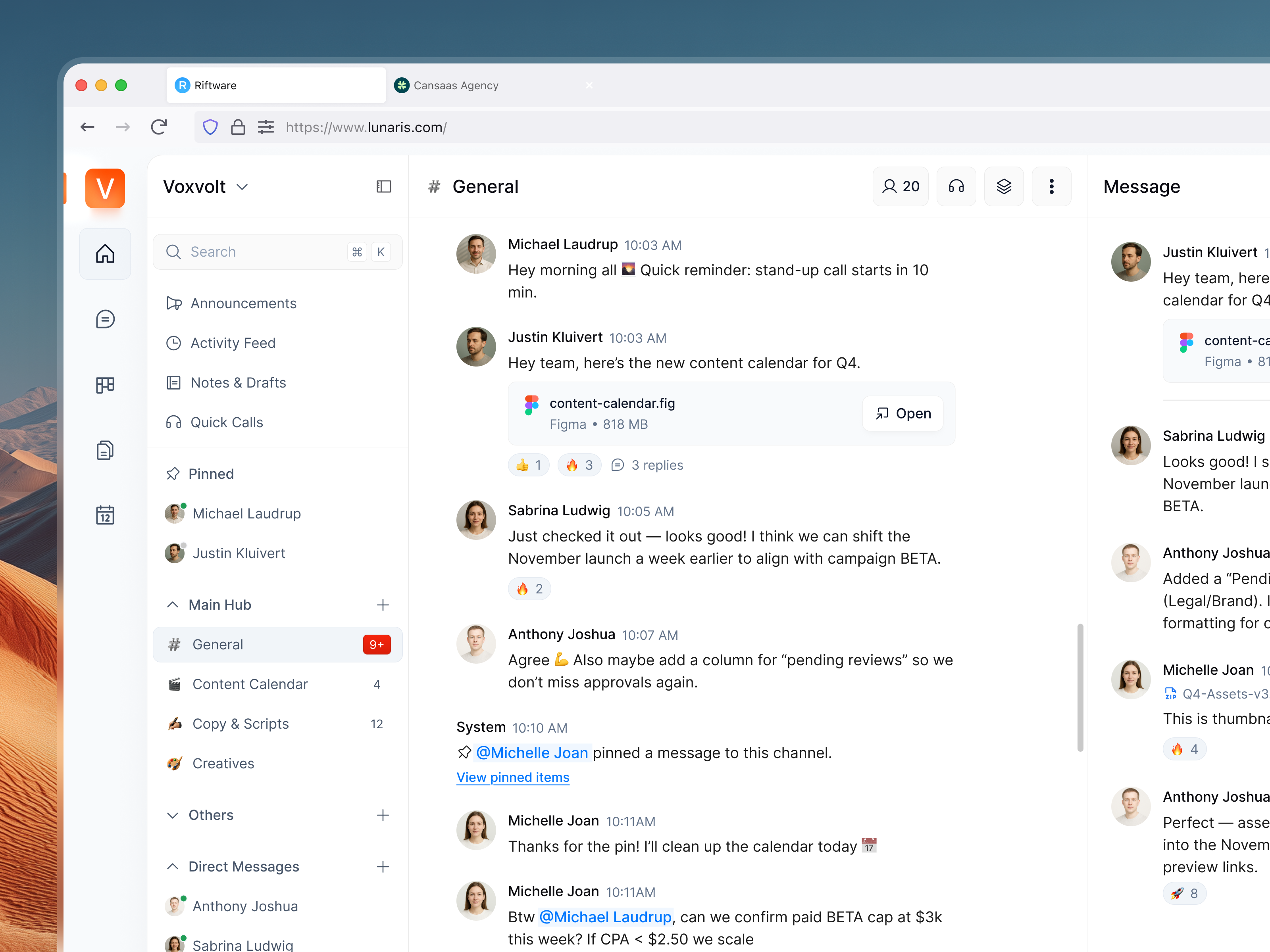The height and width of the screenshot is (952, 1270).
Task: Open the Voxvolt workspace dropdown
Action: pos(242,186)
